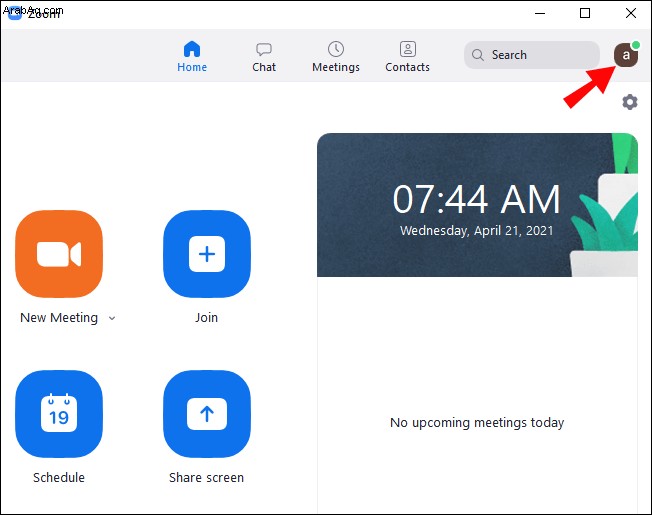Image resolution: width=652 pixels, height=515 pixels.
Task: Click the Share screen label text
Action: pos(207,478)
